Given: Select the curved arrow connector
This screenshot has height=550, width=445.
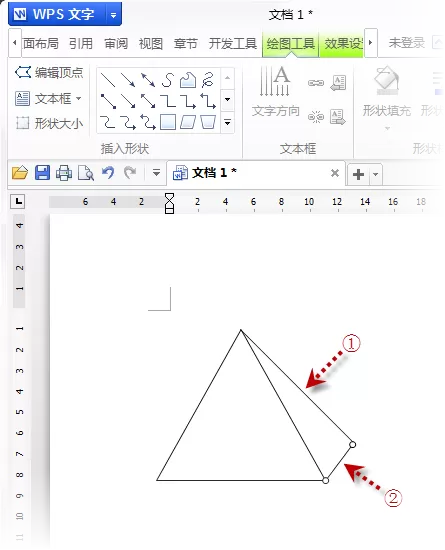Looking at the screenshot, I should 128,122.
